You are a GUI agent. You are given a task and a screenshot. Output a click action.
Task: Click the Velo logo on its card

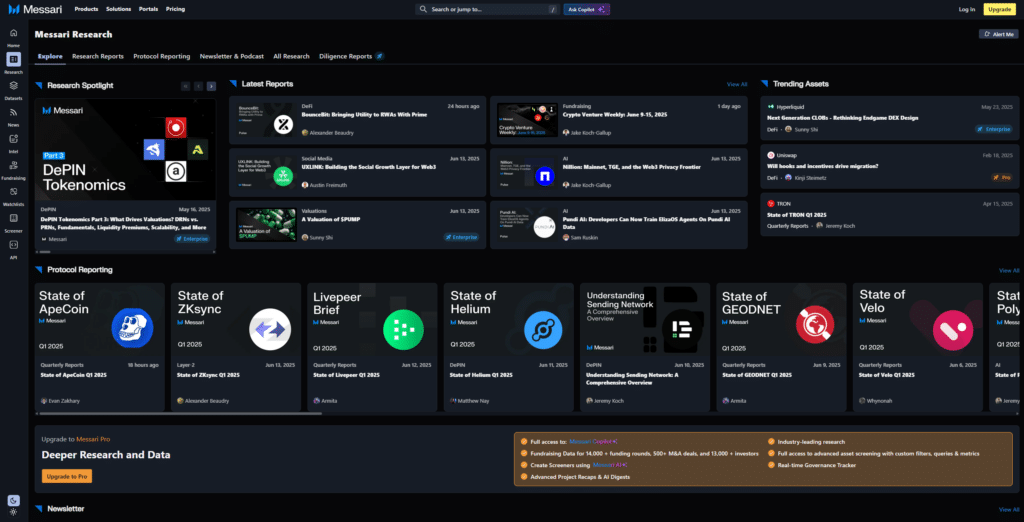953,330
